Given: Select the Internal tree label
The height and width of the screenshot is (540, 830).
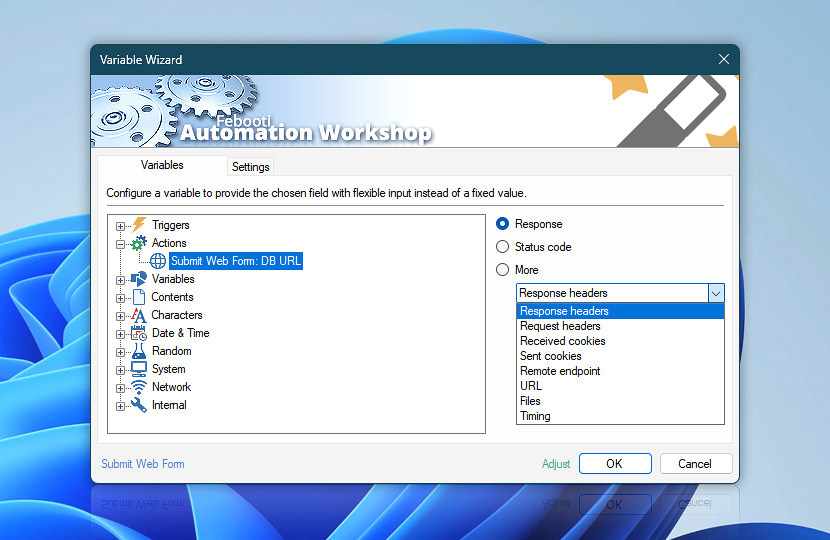Looking at the screenshot, I should click(169, 405).
